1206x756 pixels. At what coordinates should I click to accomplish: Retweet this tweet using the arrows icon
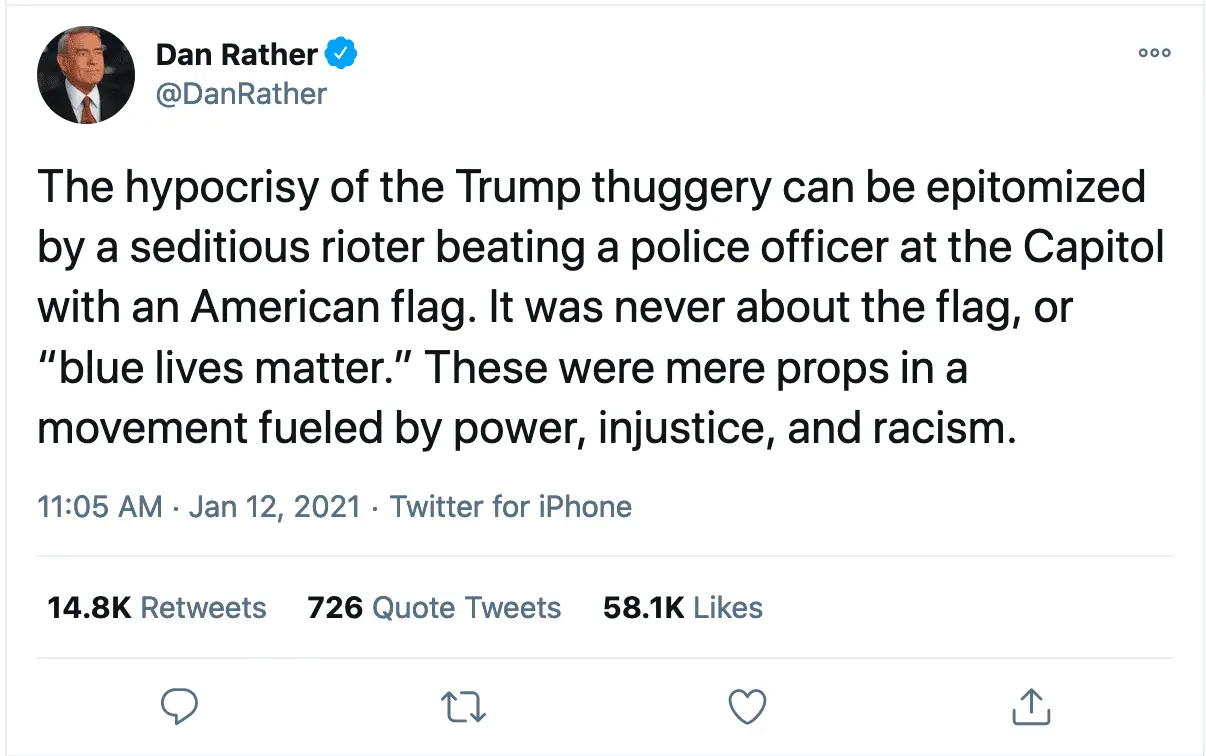coord(463,706)
